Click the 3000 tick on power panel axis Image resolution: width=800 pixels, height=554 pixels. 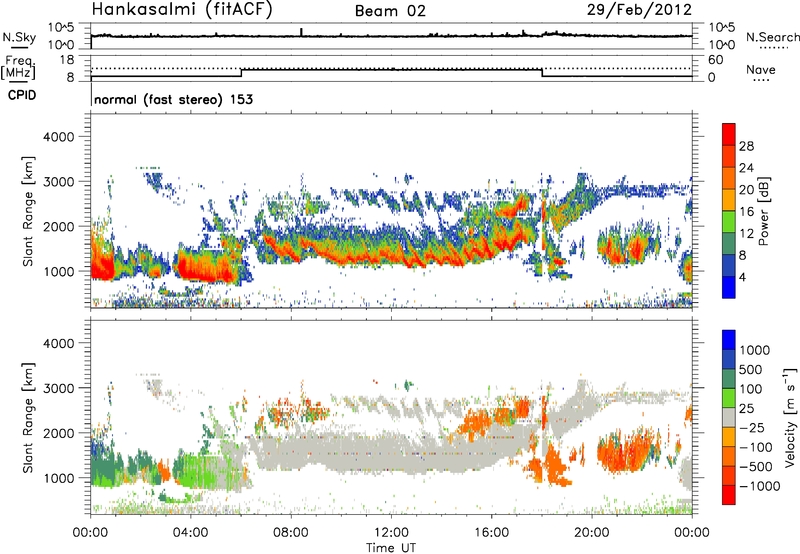pos(59,182)
